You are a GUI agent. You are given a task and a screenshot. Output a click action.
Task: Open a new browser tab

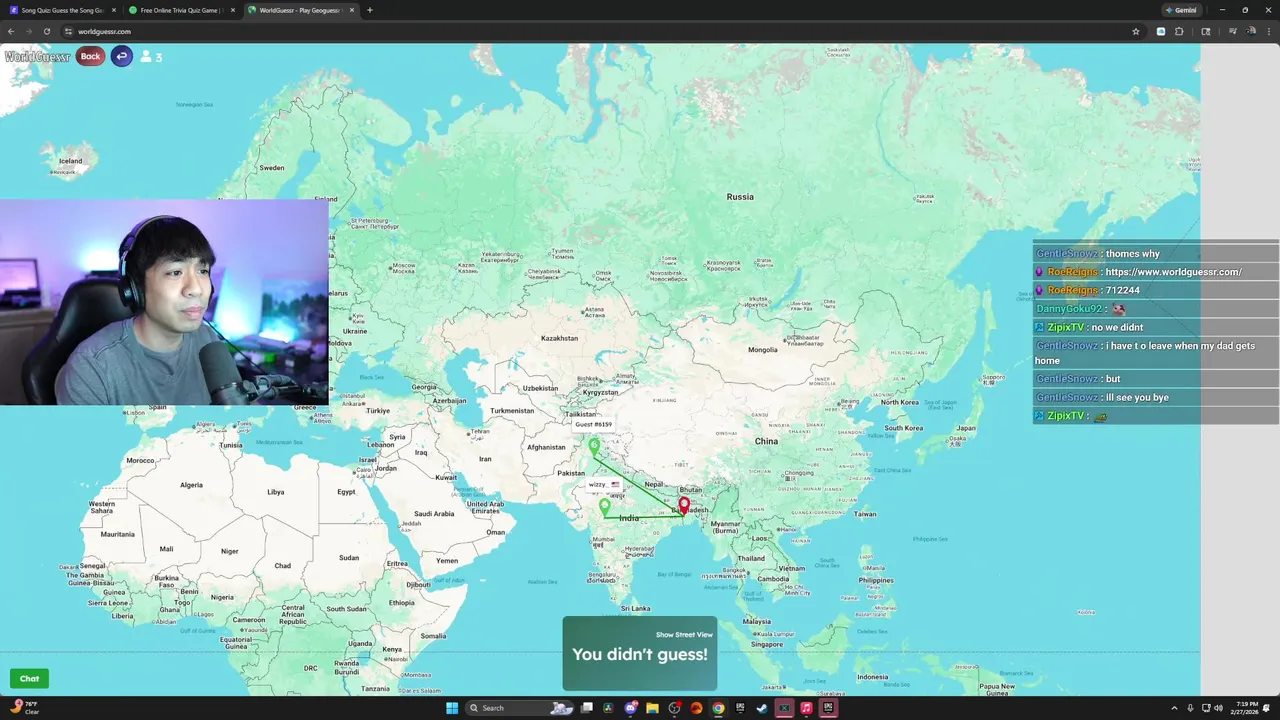[x=370, y=10]
